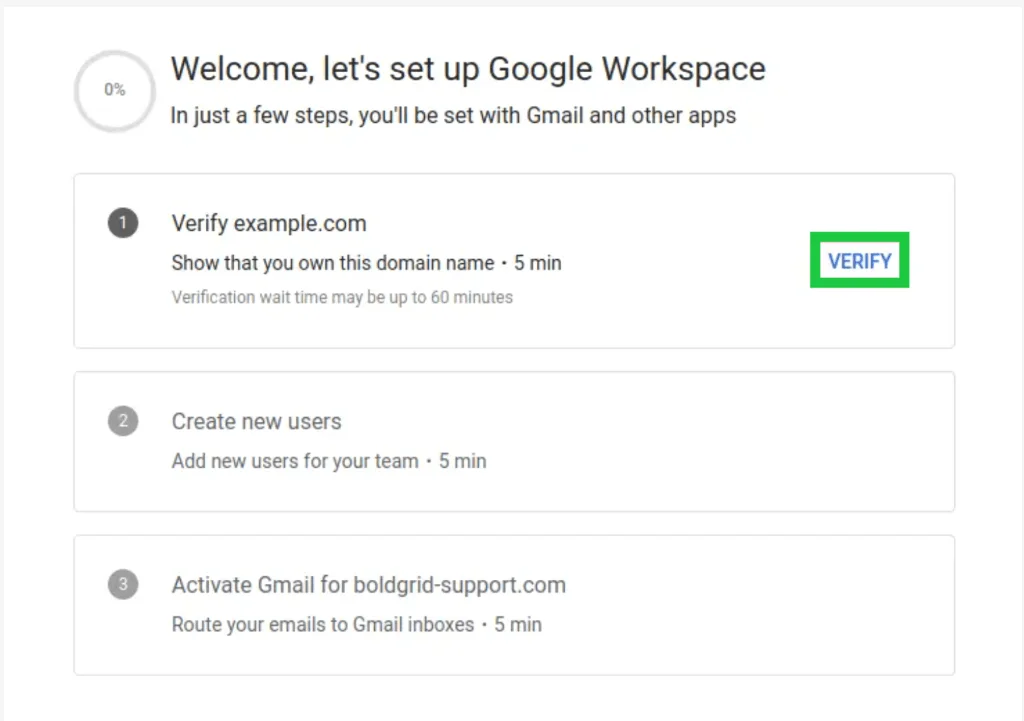Click the step 3 number badge
This screenshot has width=1024, height=721.
point(123,585)
